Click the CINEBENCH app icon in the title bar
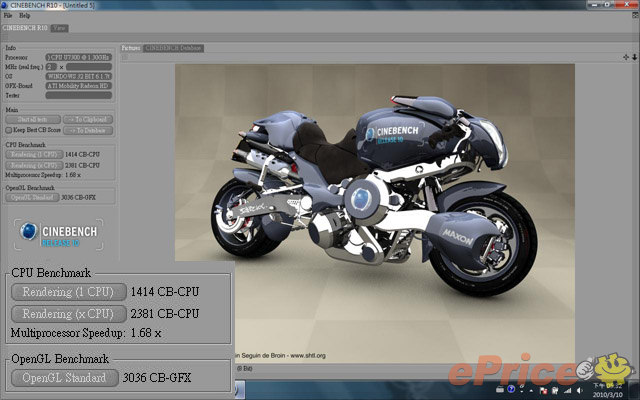The width and height of the screenshot is (640, 400). click(4, 5)
